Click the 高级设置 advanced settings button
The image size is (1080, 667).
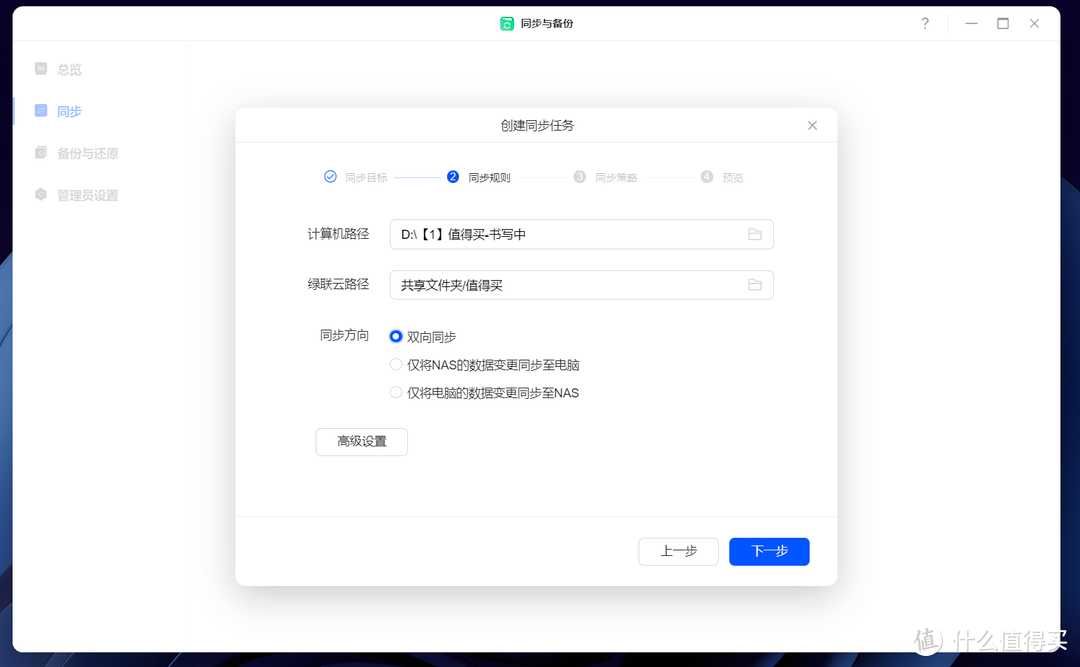pyautogui.click(x=361, y=441)
